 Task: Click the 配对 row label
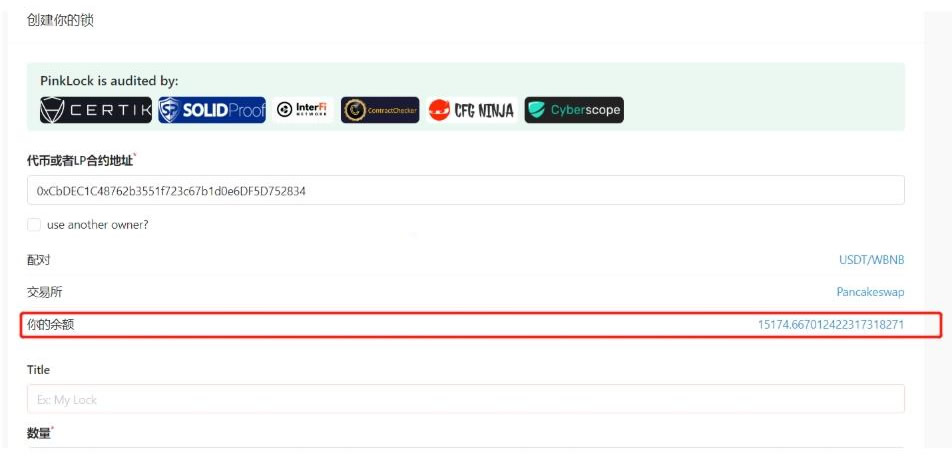(x=38, y=260)
